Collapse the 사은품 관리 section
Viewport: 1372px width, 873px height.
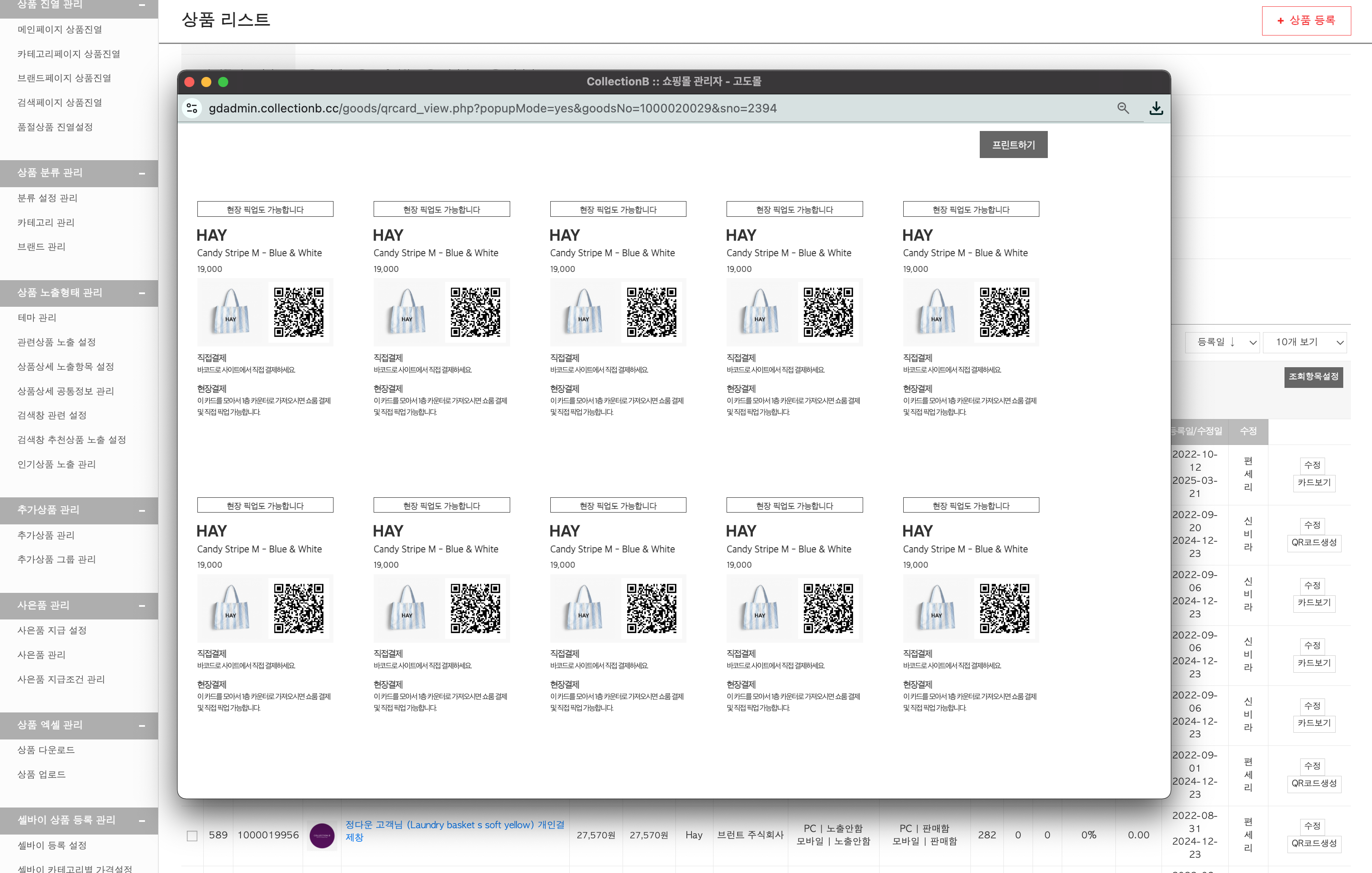pos(142,606)
